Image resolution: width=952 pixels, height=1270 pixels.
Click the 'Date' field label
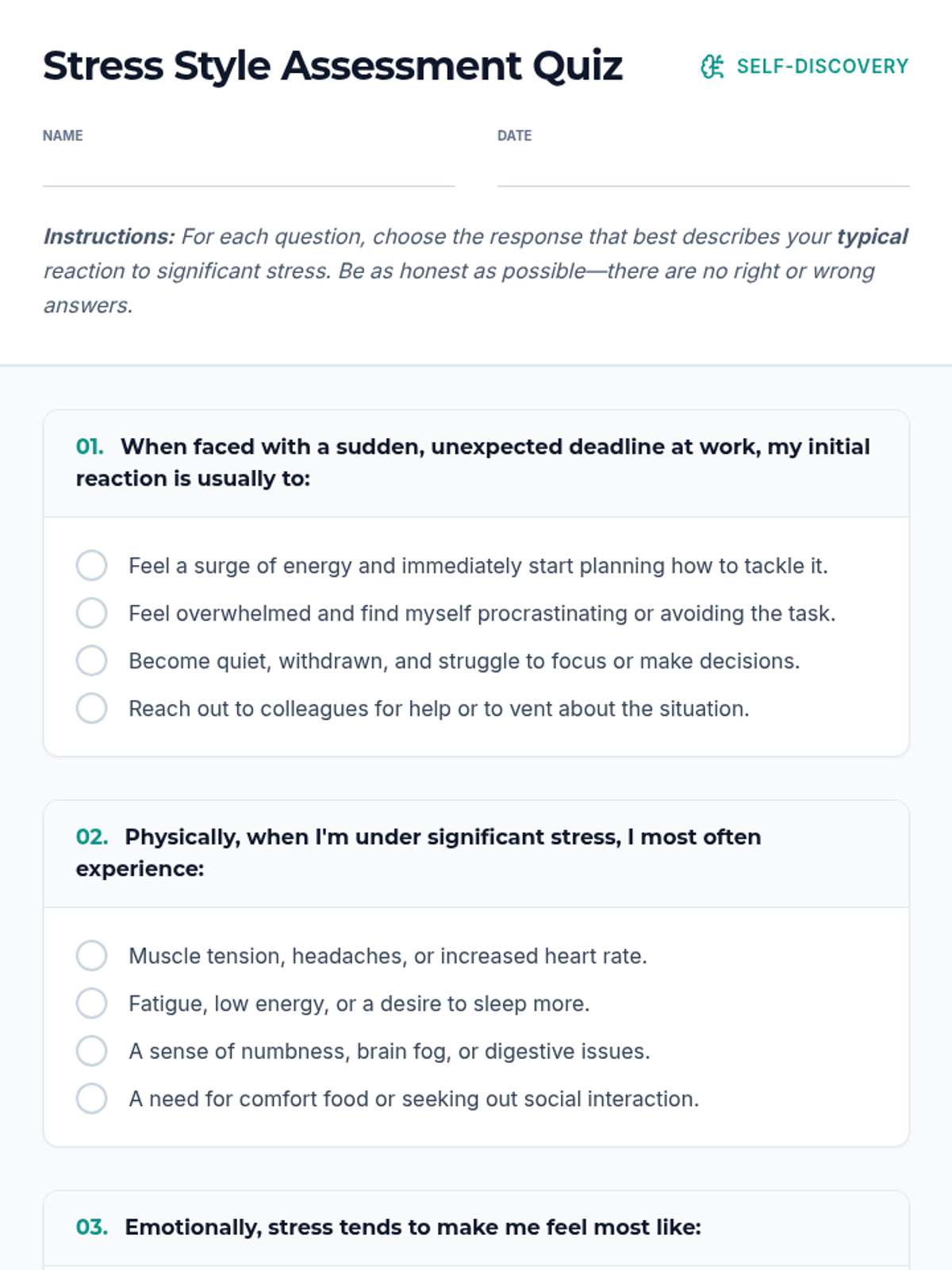(514, 136)
